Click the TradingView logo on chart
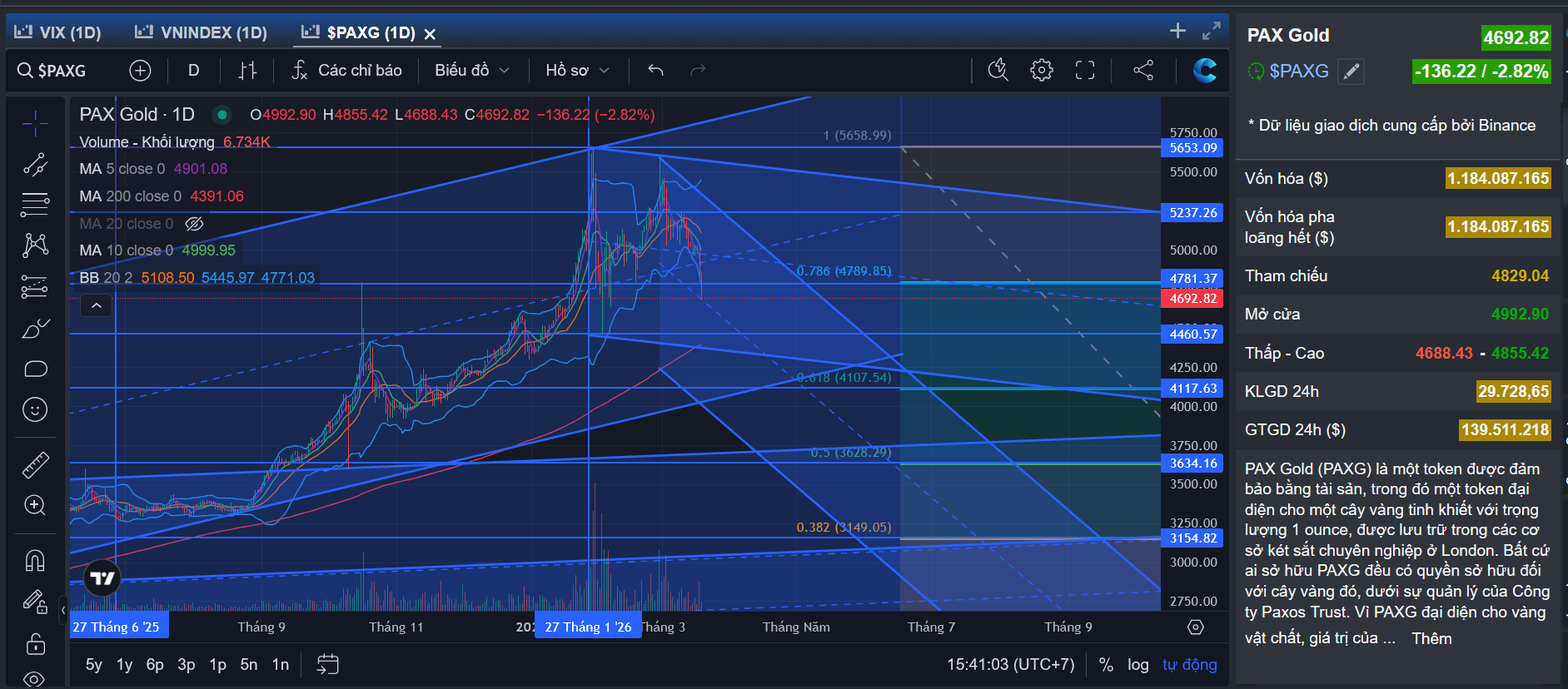Viewport: 1568px width, 689px height. (102, 578)
